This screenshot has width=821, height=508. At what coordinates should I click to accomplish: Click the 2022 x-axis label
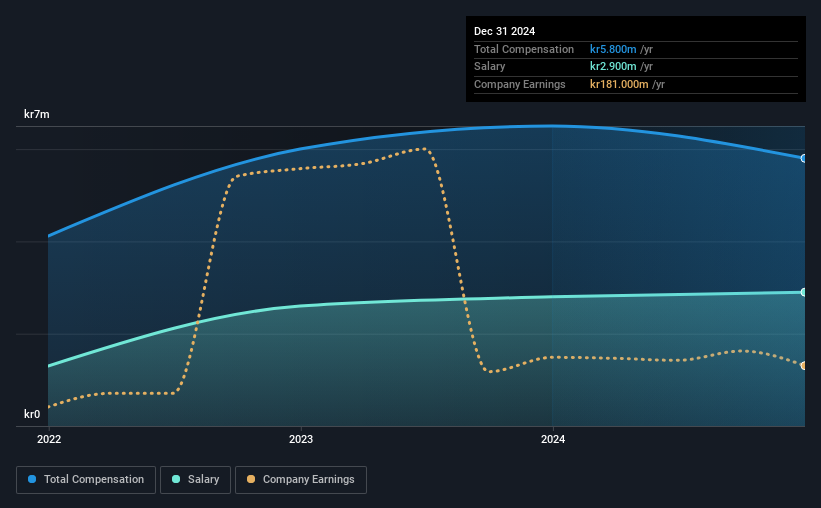pos(49,439)
